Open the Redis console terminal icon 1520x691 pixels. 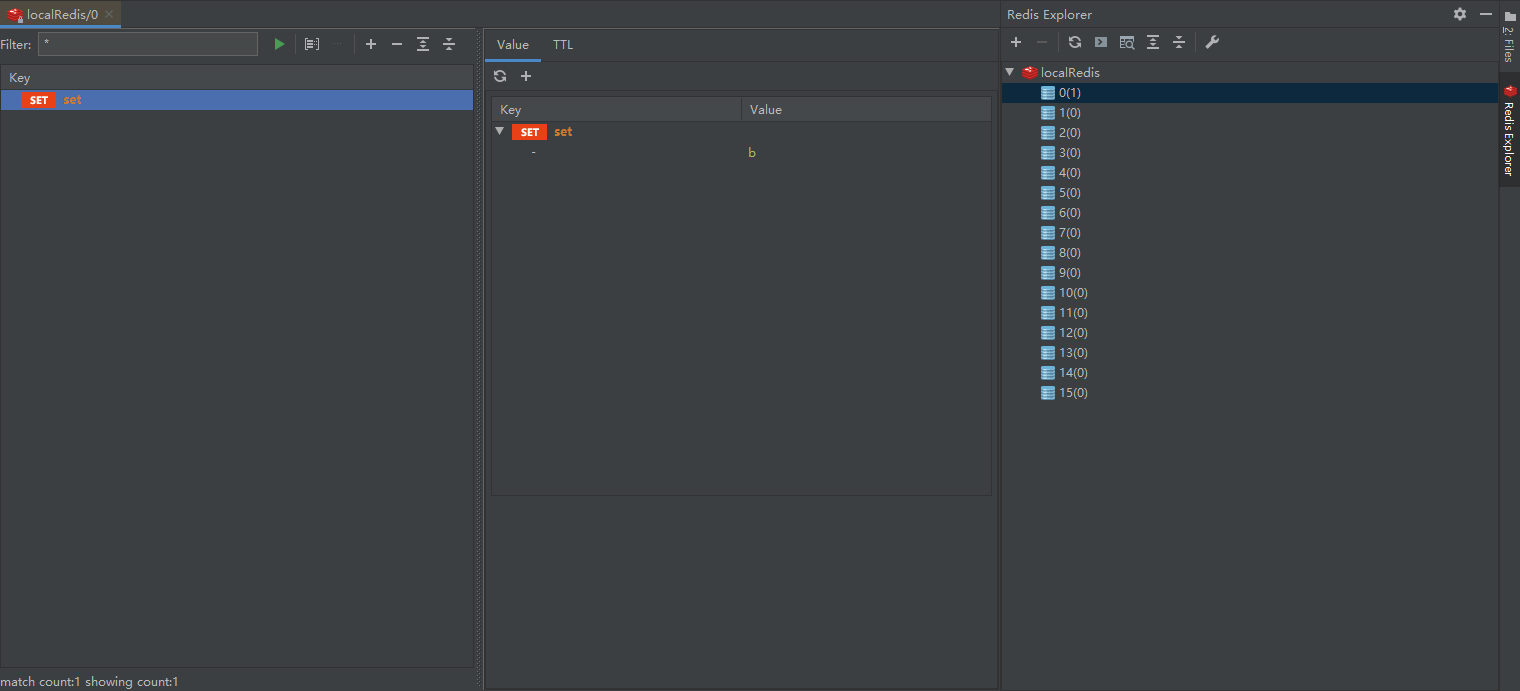(1101, 42)
